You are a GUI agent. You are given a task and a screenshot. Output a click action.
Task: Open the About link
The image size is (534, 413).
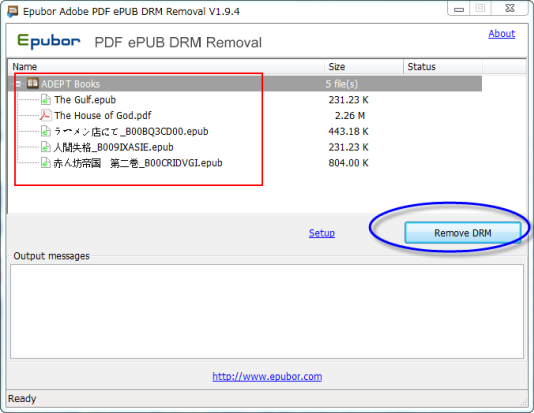pyautogui.click(x=502, y=34)
